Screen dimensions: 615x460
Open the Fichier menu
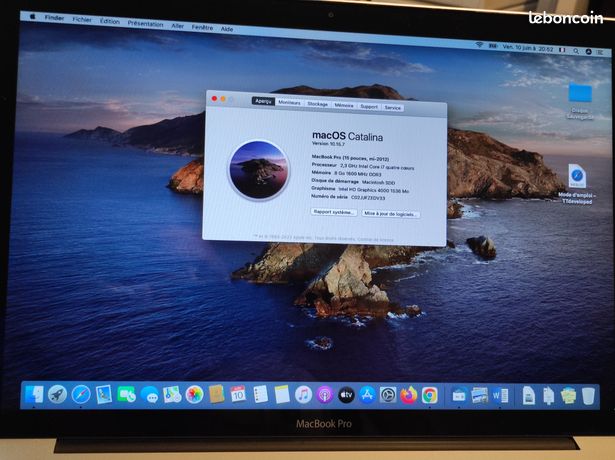(82, 19)
